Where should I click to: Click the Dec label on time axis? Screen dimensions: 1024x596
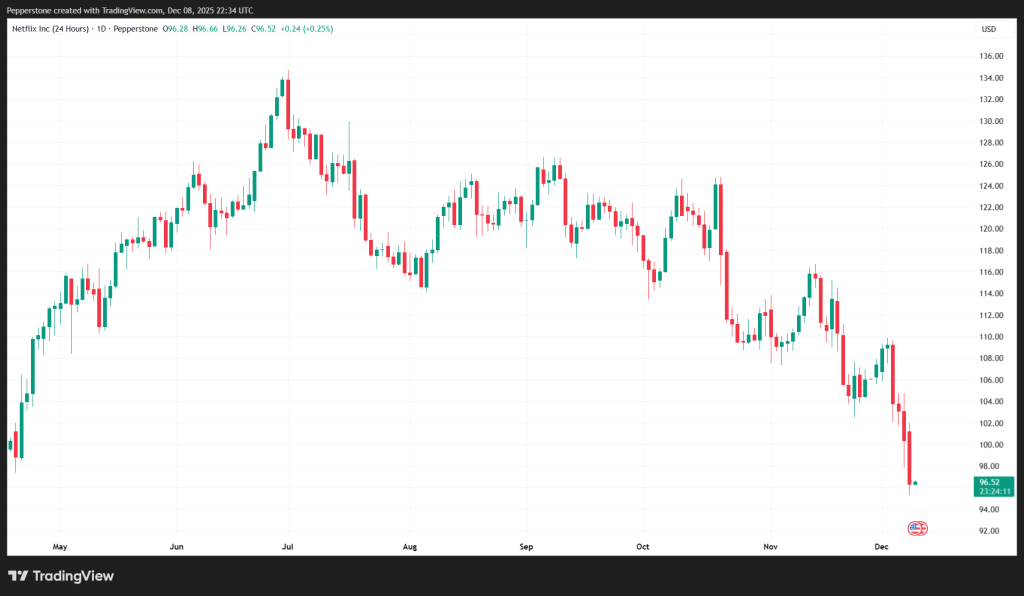click(882, 547)
